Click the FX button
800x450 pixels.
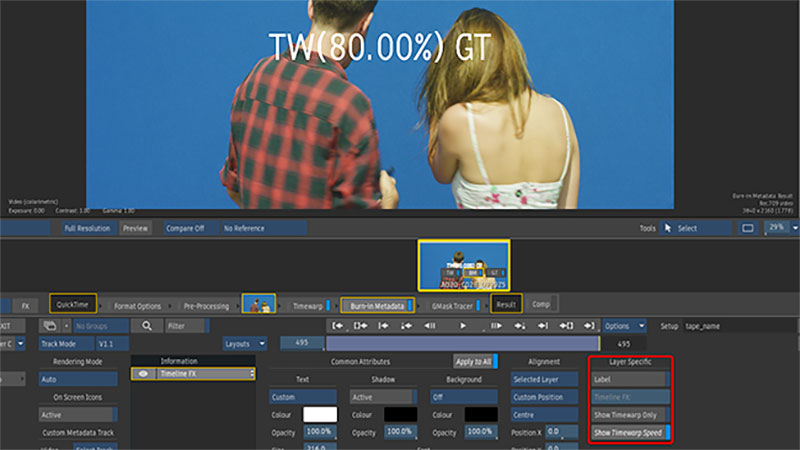point(25,306)
